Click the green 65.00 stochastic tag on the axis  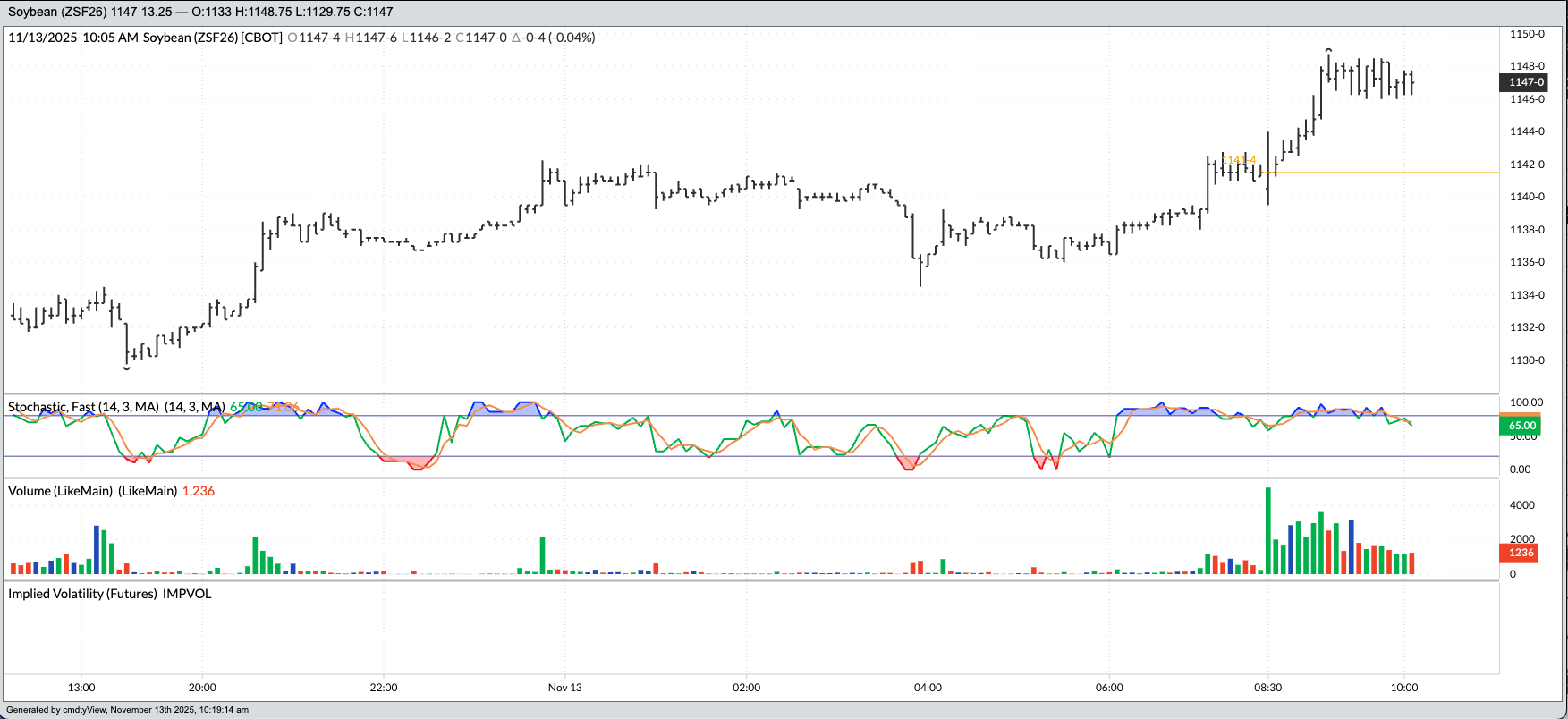point(1521,426)
